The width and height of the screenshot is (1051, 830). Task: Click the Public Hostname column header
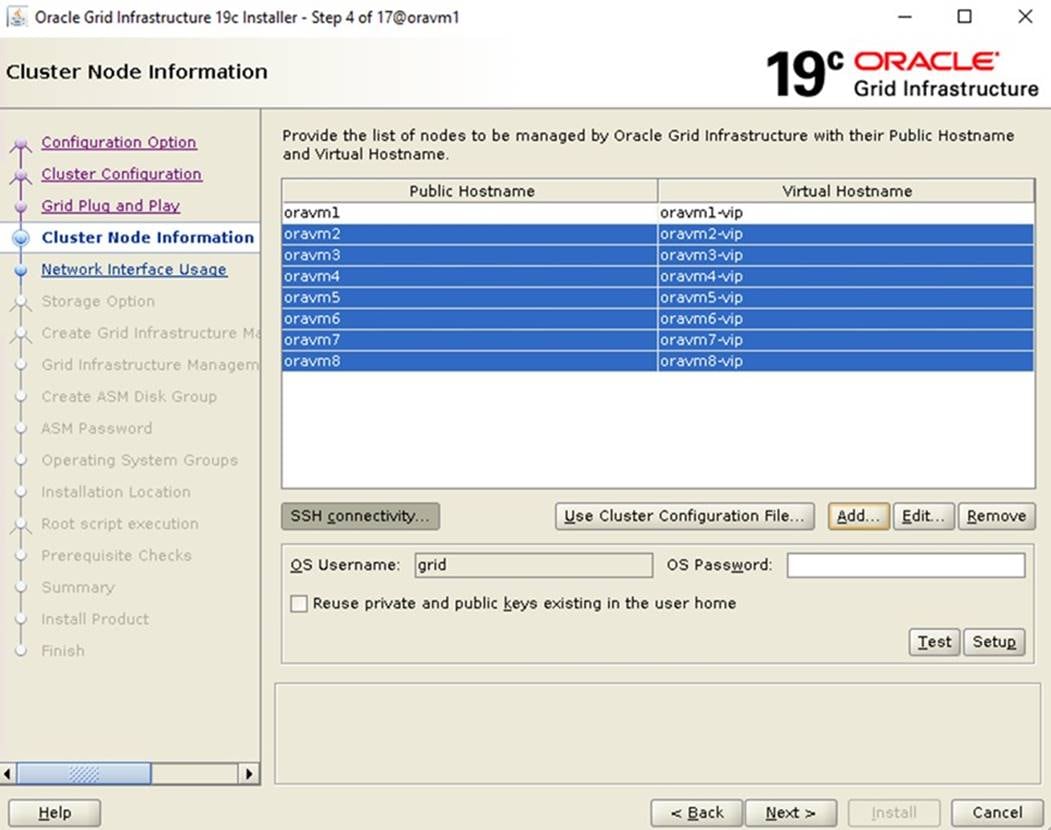(470, 191)
